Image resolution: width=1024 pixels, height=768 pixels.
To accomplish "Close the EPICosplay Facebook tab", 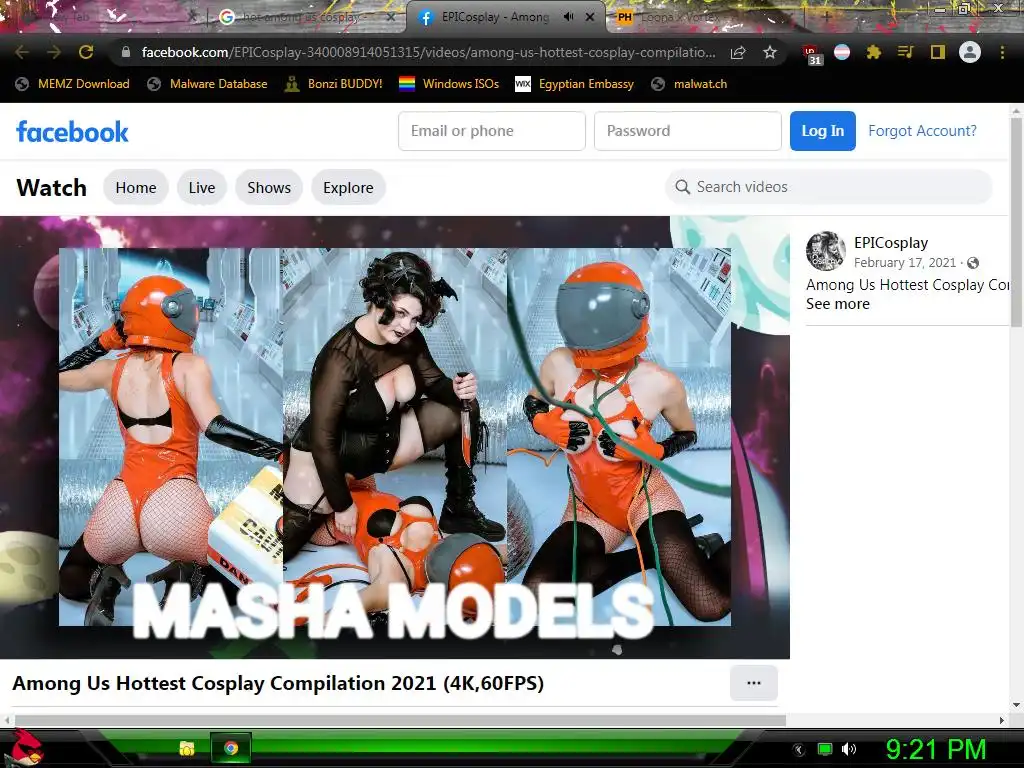I will tap(590, 17).
